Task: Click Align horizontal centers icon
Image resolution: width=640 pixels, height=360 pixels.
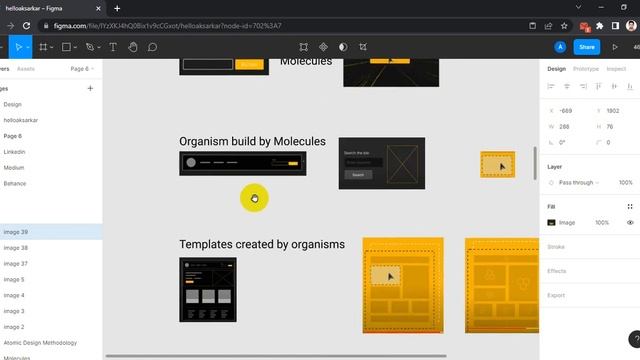Action: 567,86
